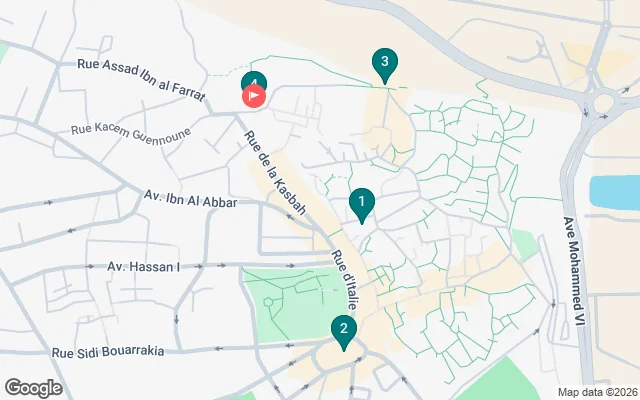
Task: Click map marker number 3
Action: (384, 65)
